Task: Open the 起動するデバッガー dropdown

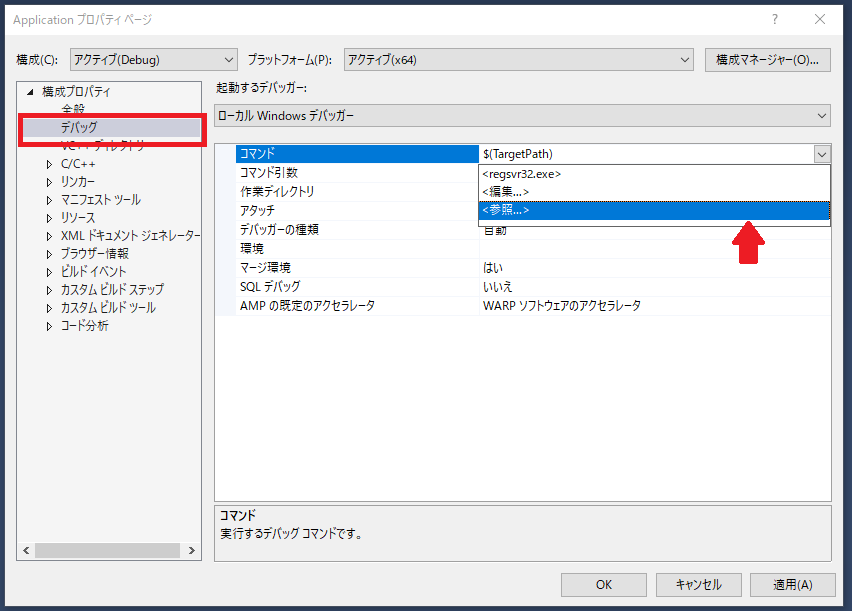Action: (x=522, y=116)
